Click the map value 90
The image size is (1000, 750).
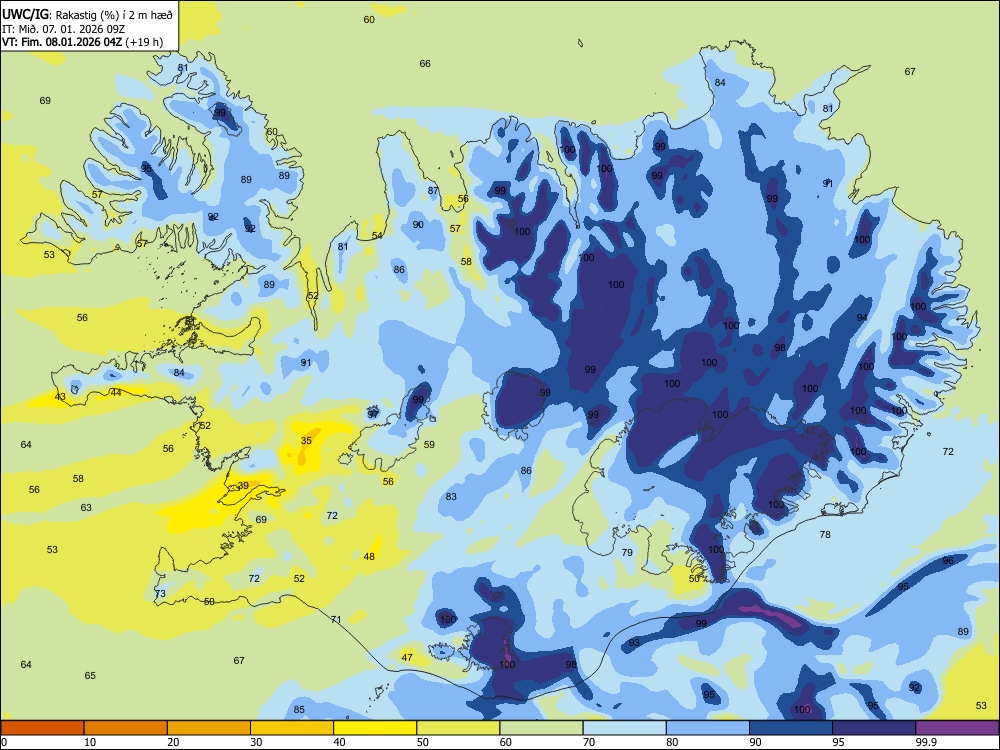pos(418,224)
